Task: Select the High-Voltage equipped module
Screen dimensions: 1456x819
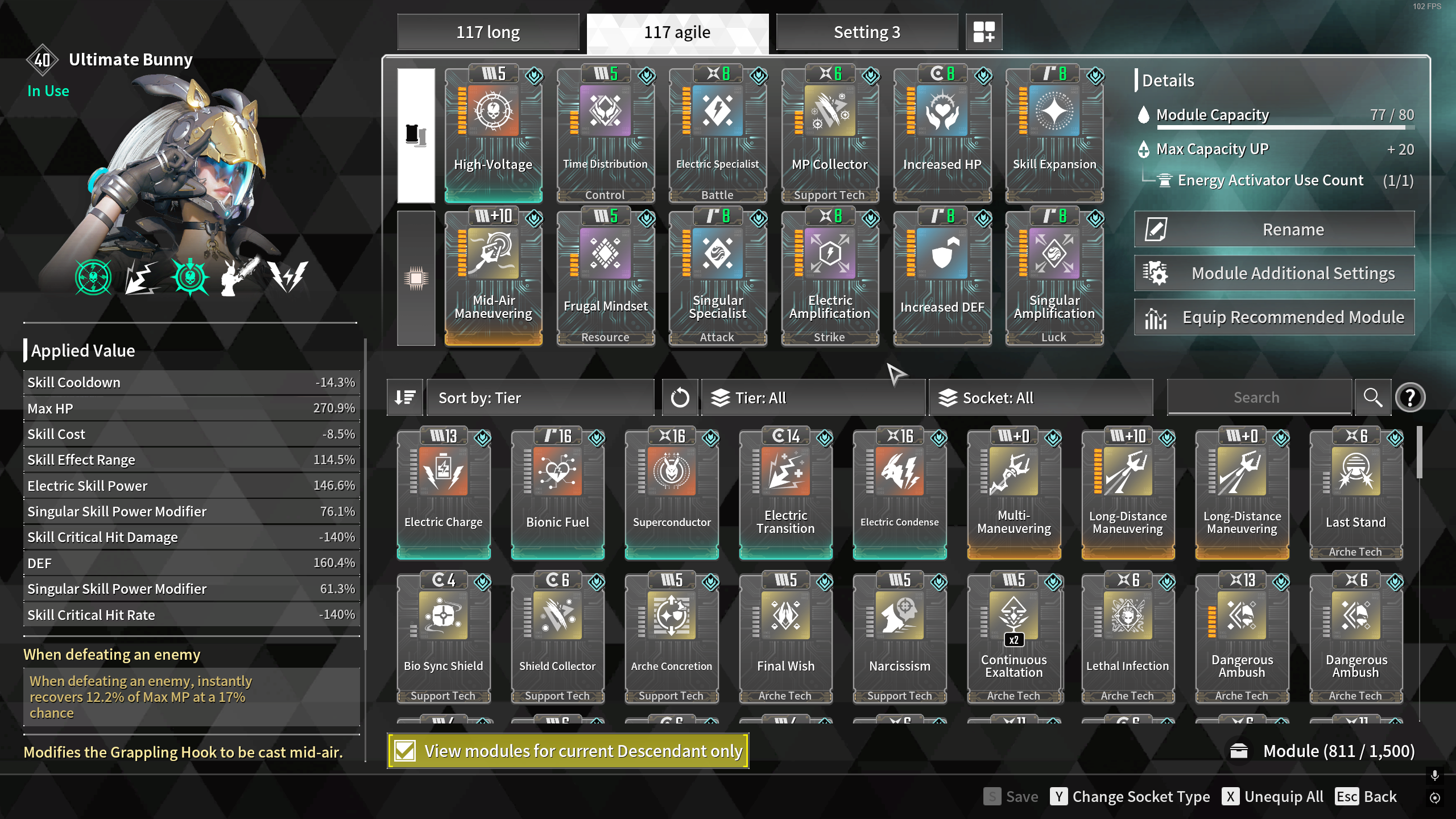Action: pyautogui.click(x=493, y=134)
